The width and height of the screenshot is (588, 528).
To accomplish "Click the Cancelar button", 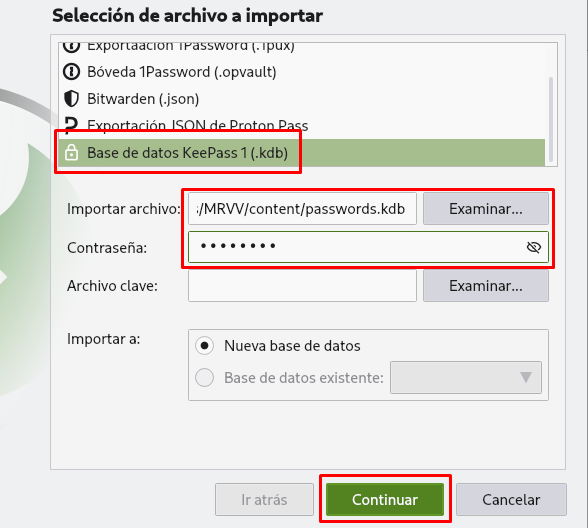I will coord(511,500).
